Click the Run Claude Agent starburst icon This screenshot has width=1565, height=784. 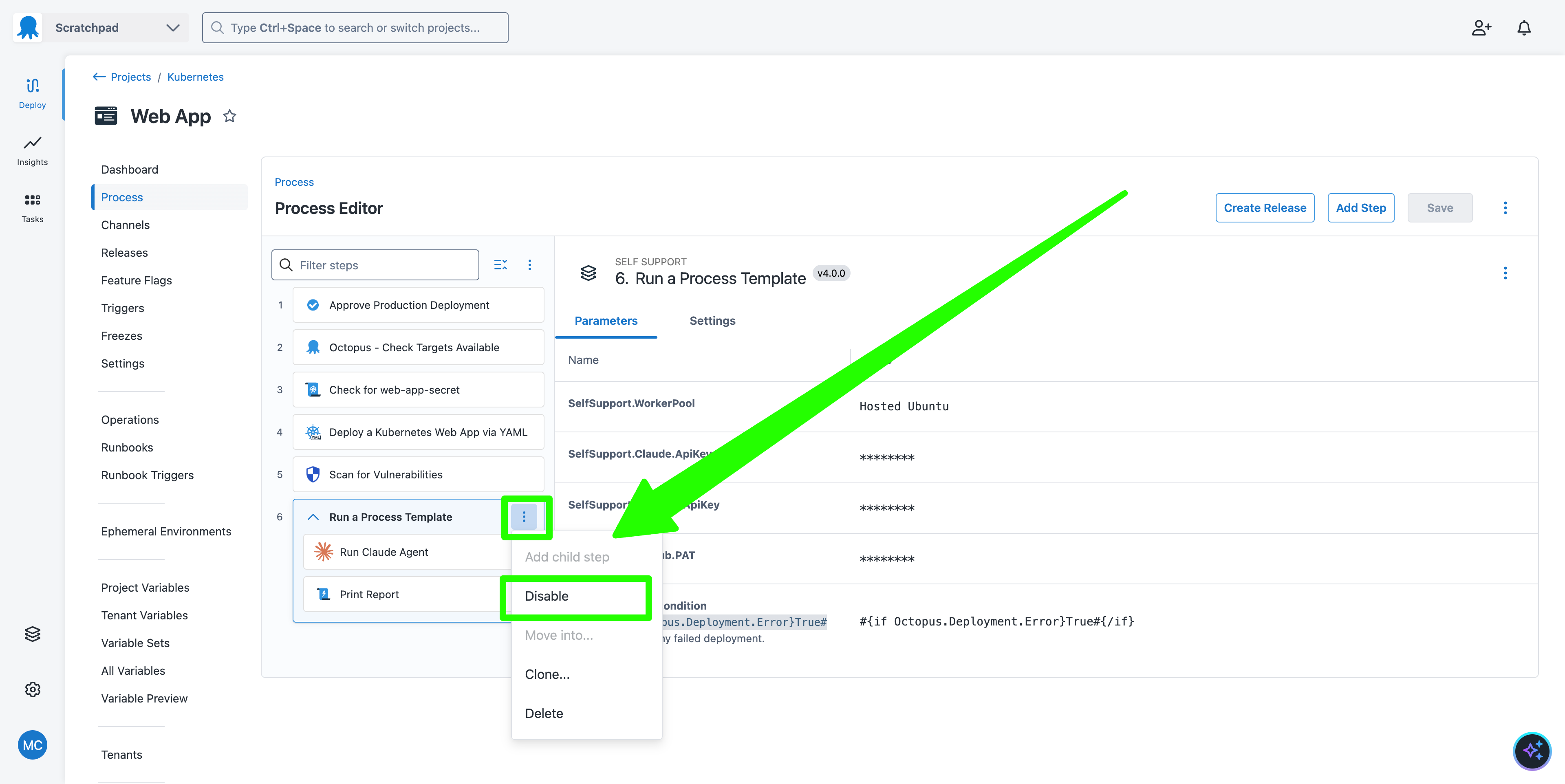[x=324, y=551]
